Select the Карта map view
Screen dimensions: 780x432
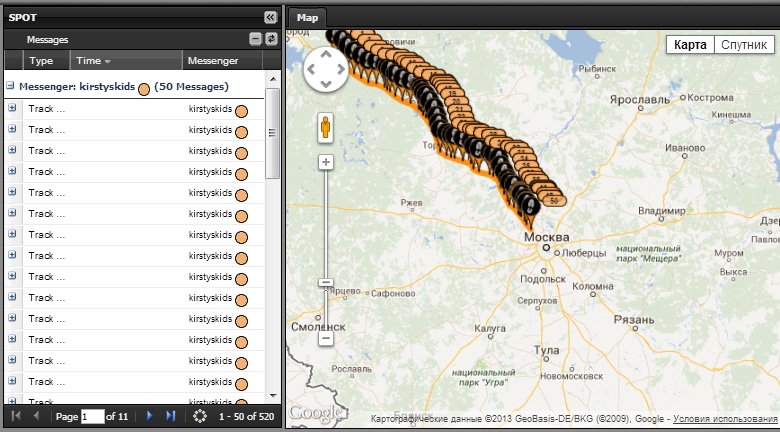coord(690,45)
